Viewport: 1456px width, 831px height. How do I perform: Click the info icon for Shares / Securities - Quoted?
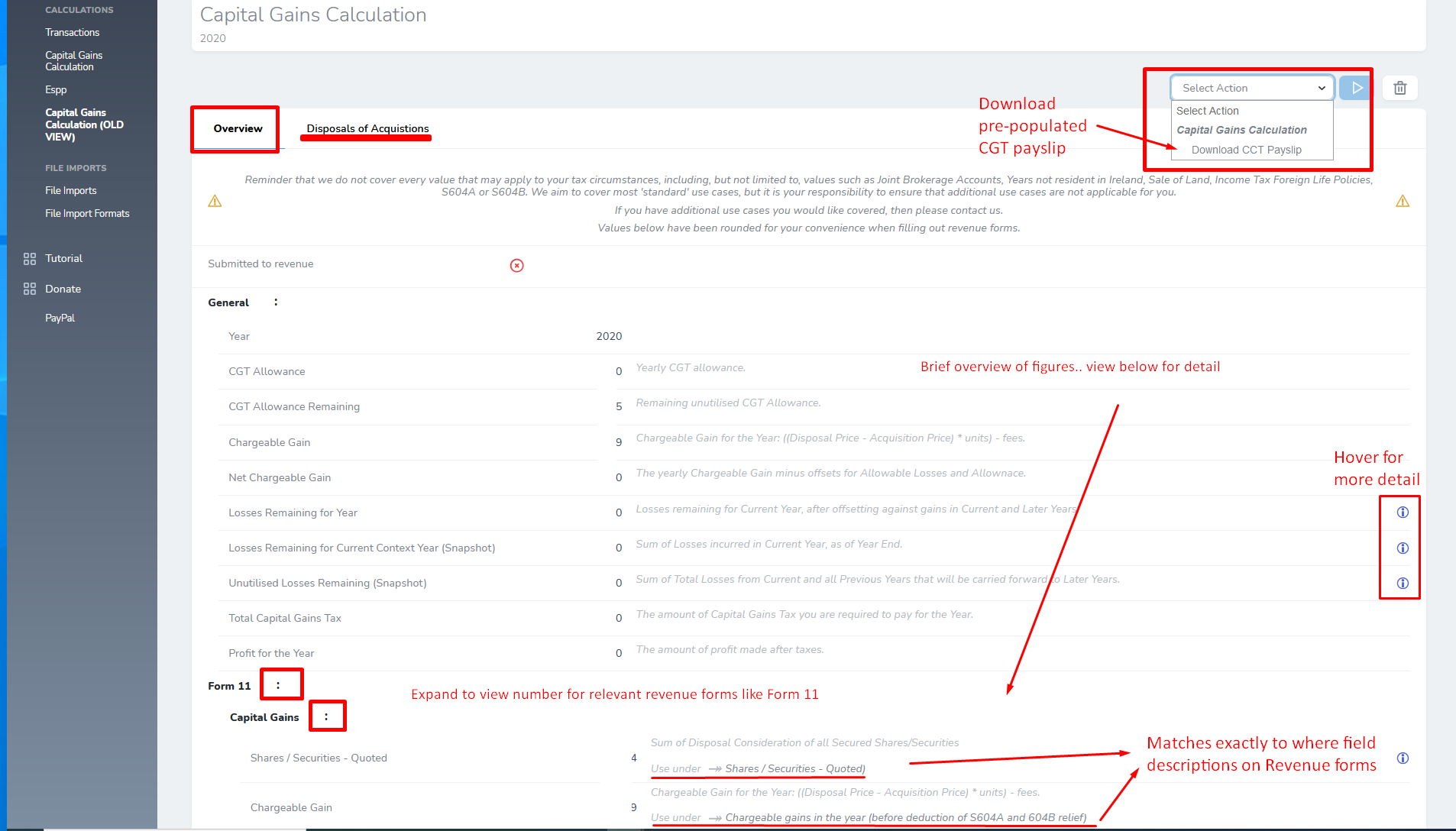1403,758
